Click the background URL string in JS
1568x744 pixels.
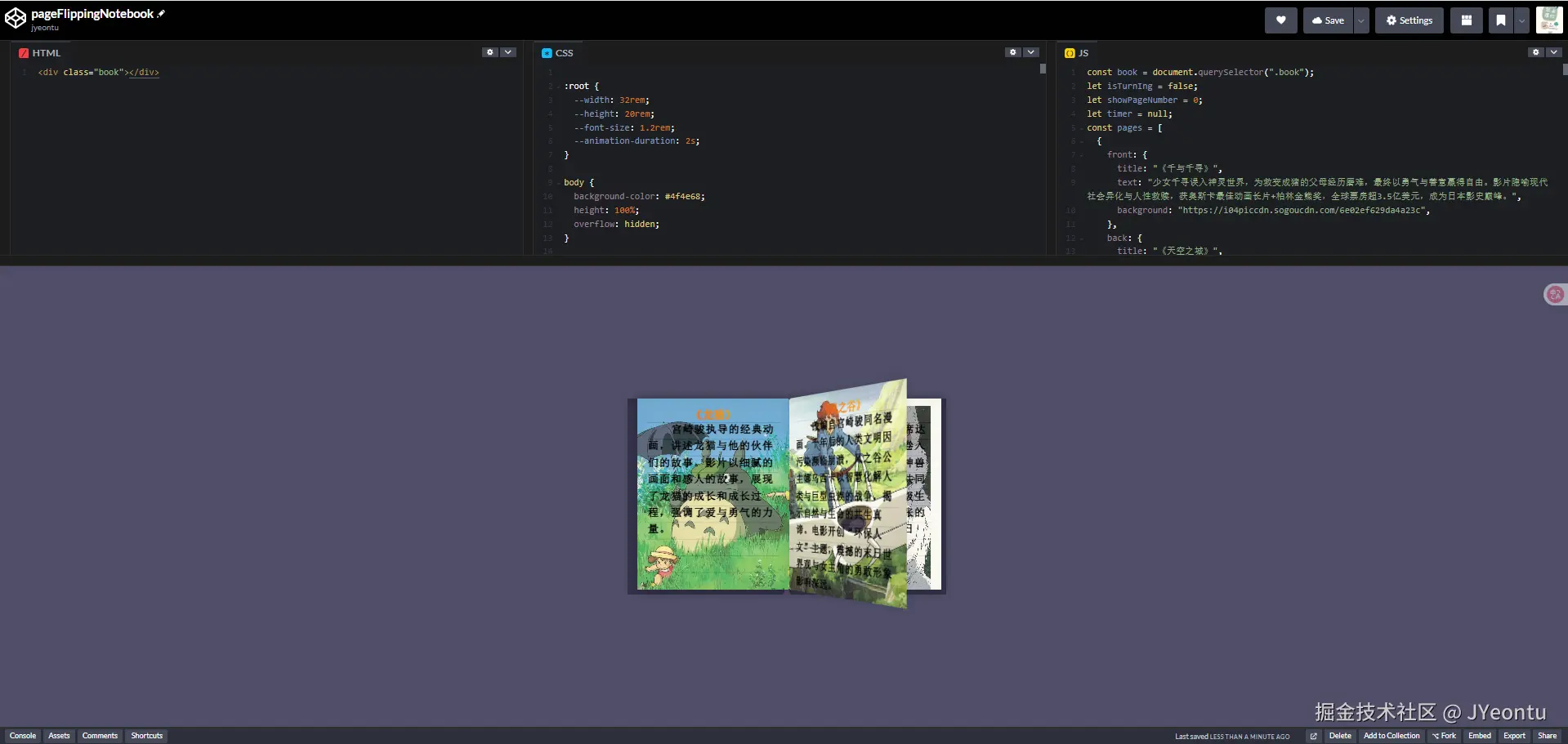[1302, 211]
